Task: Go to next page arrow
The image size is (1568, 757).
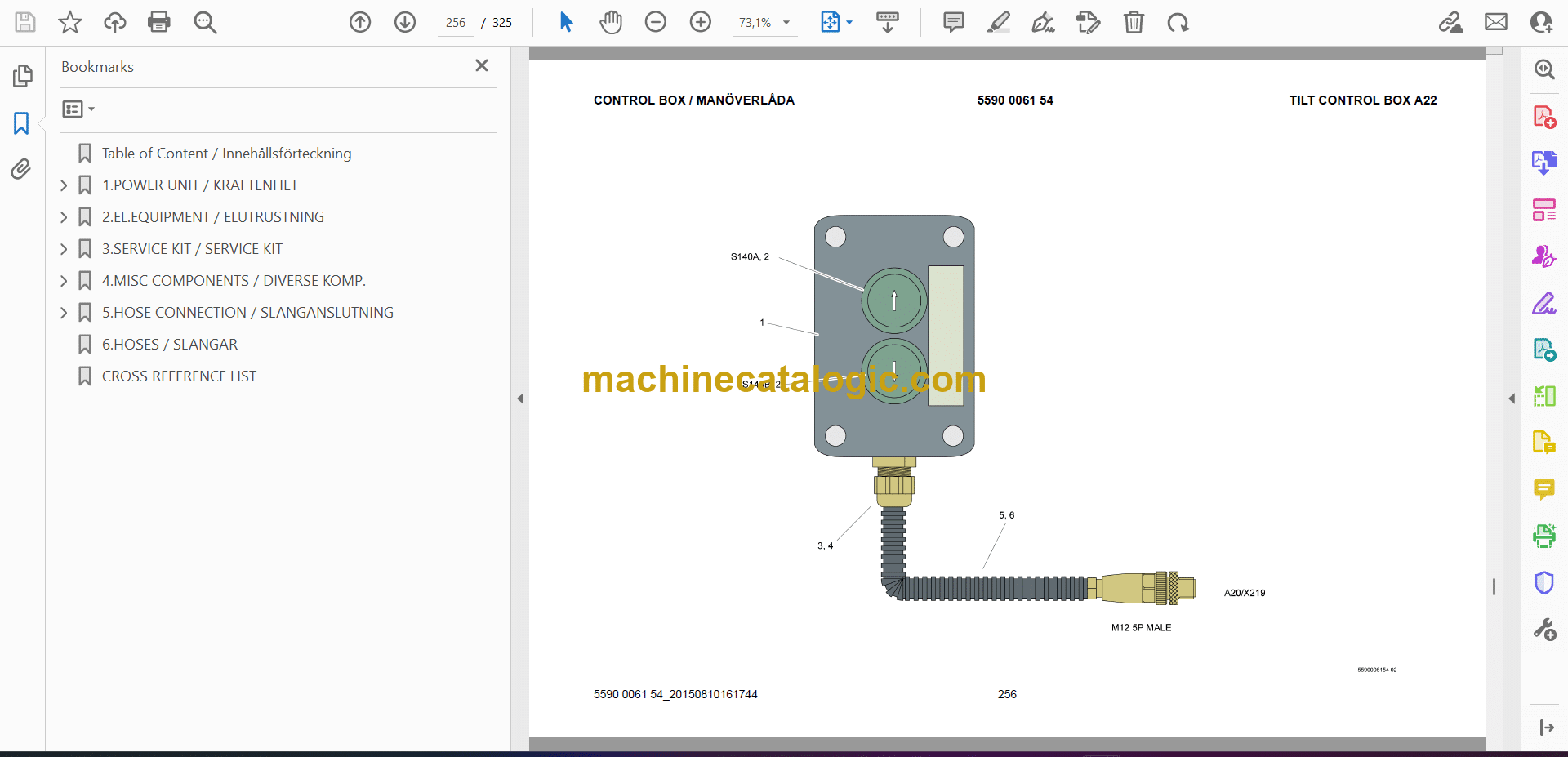Action: 405,22
